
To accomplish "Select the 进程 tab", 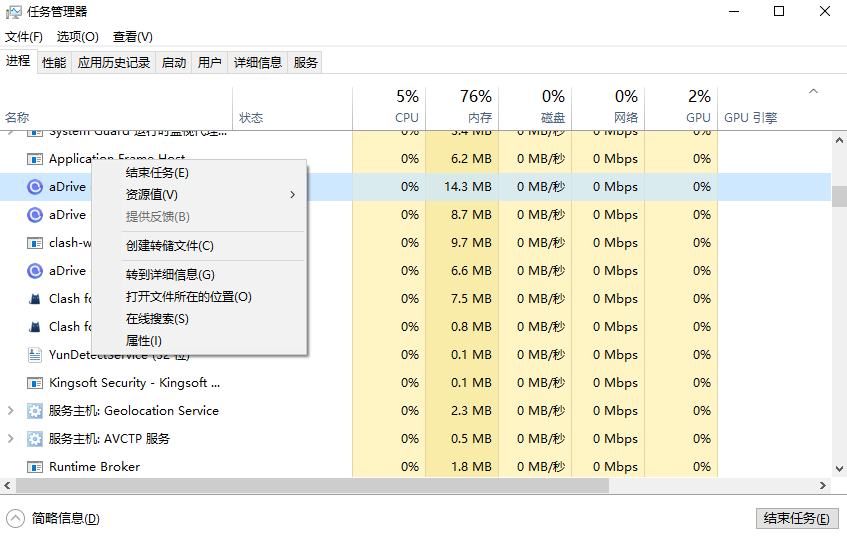I will 18,61.
